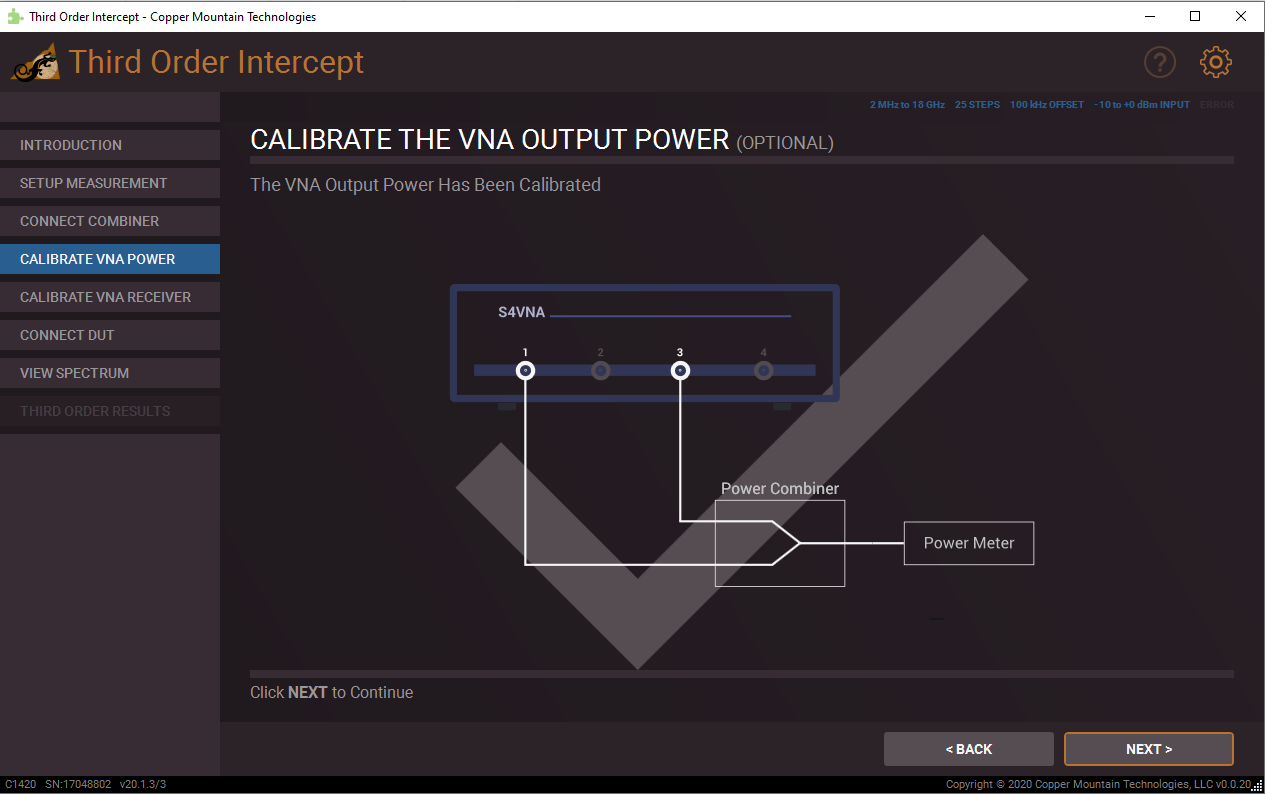Screen dimensions: 1265x794
Task: Click the Power Combiner diagram block
Action: coord(780,543)
